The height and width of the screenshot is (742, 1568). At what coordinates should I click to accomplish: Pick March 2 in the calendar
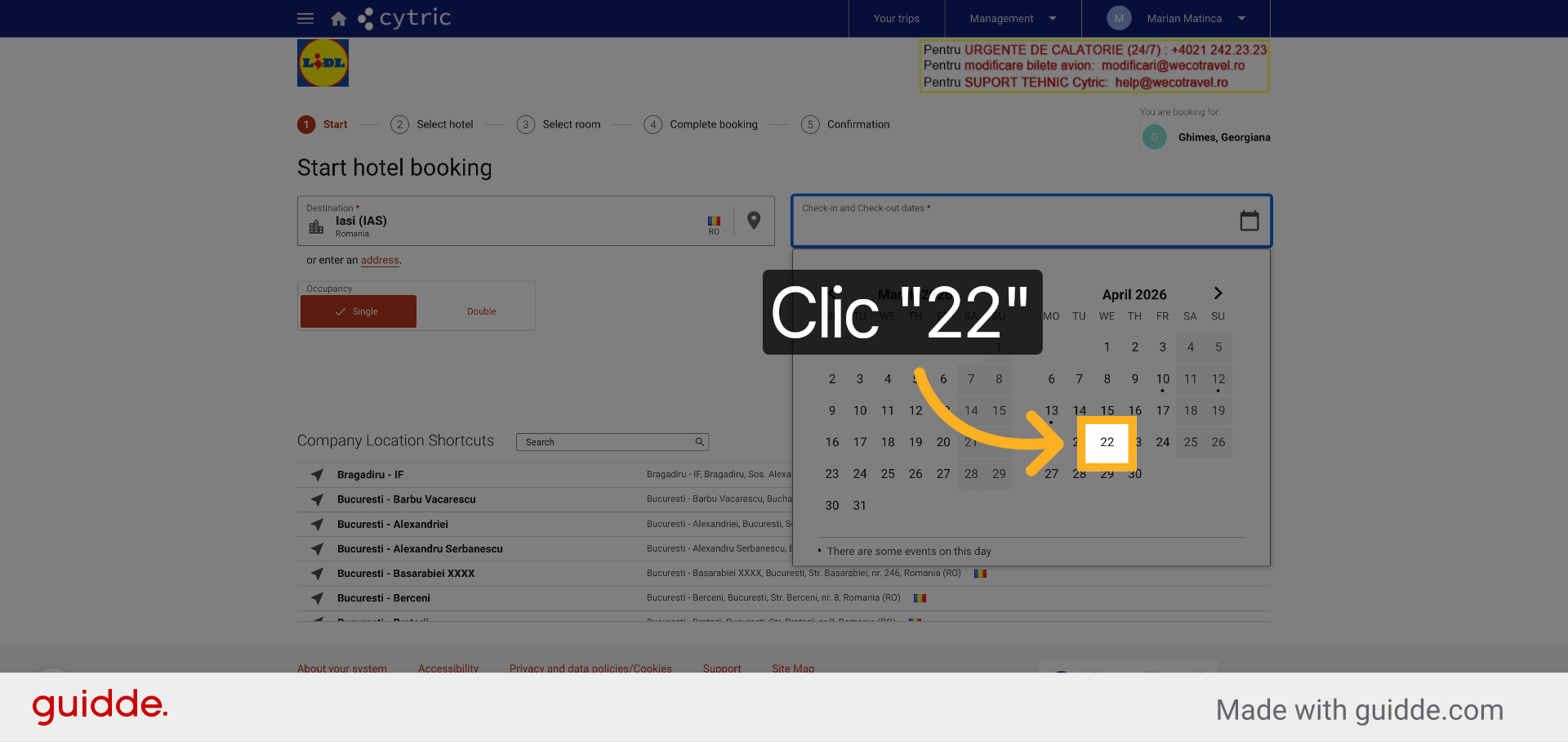[831, 379]
